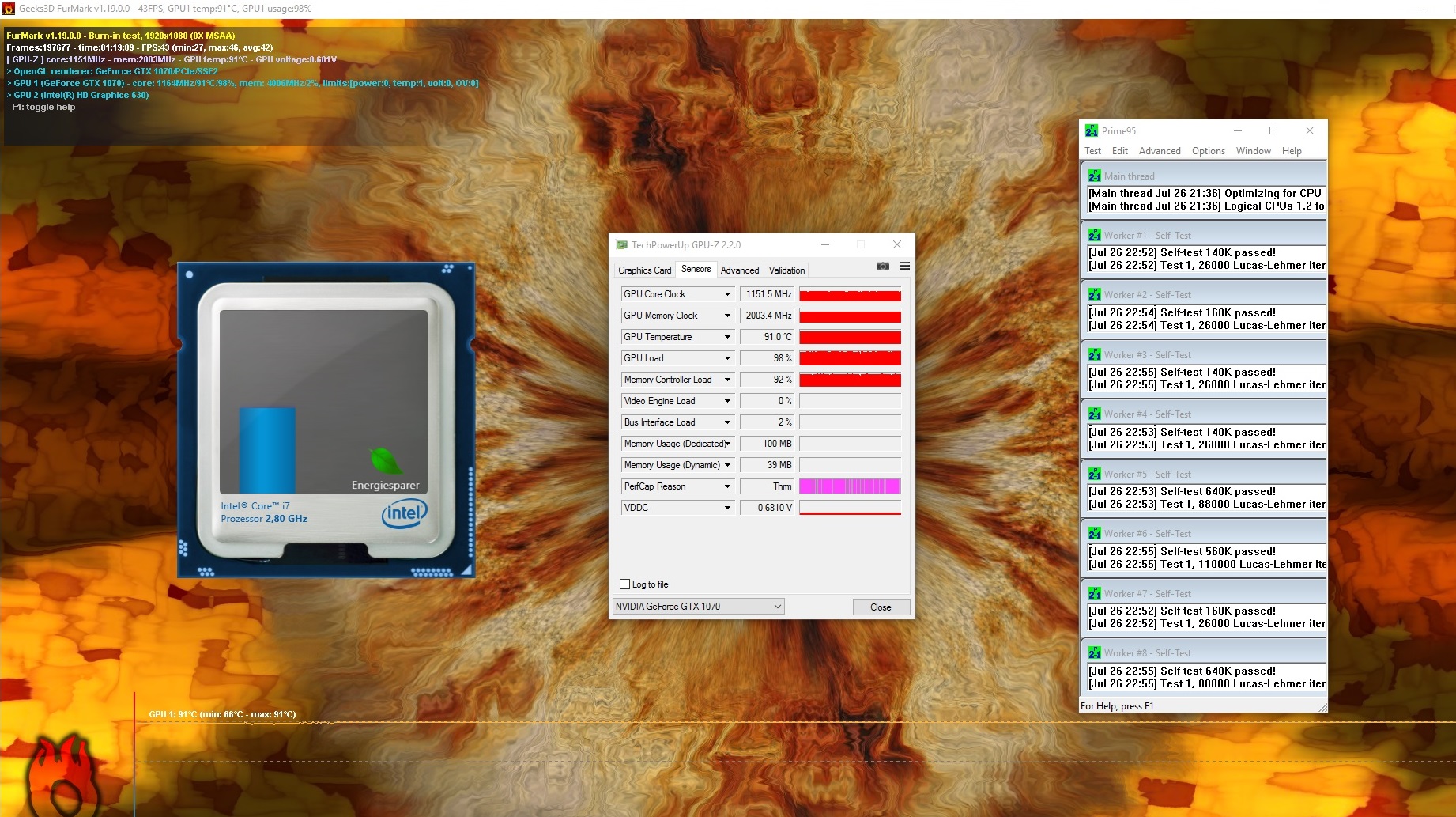1456x817 pixels.
Task: Click the Worker #6 Self-Test window icon
Action: coord(1094,533)
